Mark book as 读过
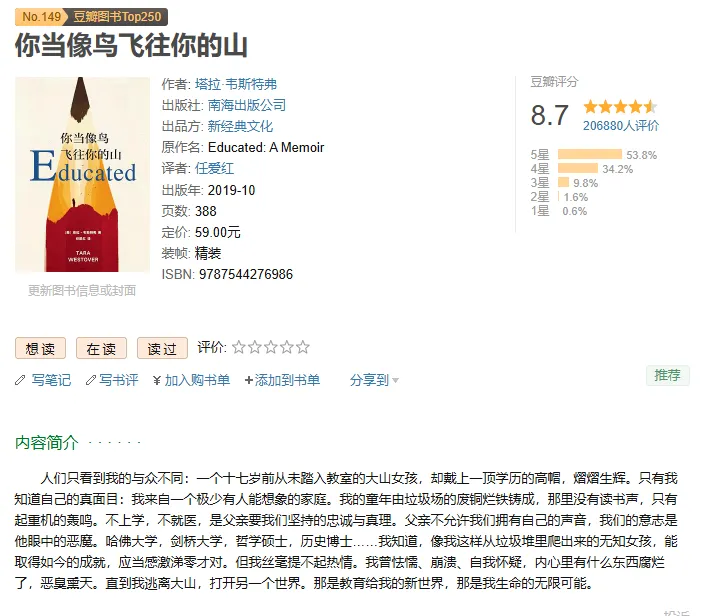 point(162,348)
